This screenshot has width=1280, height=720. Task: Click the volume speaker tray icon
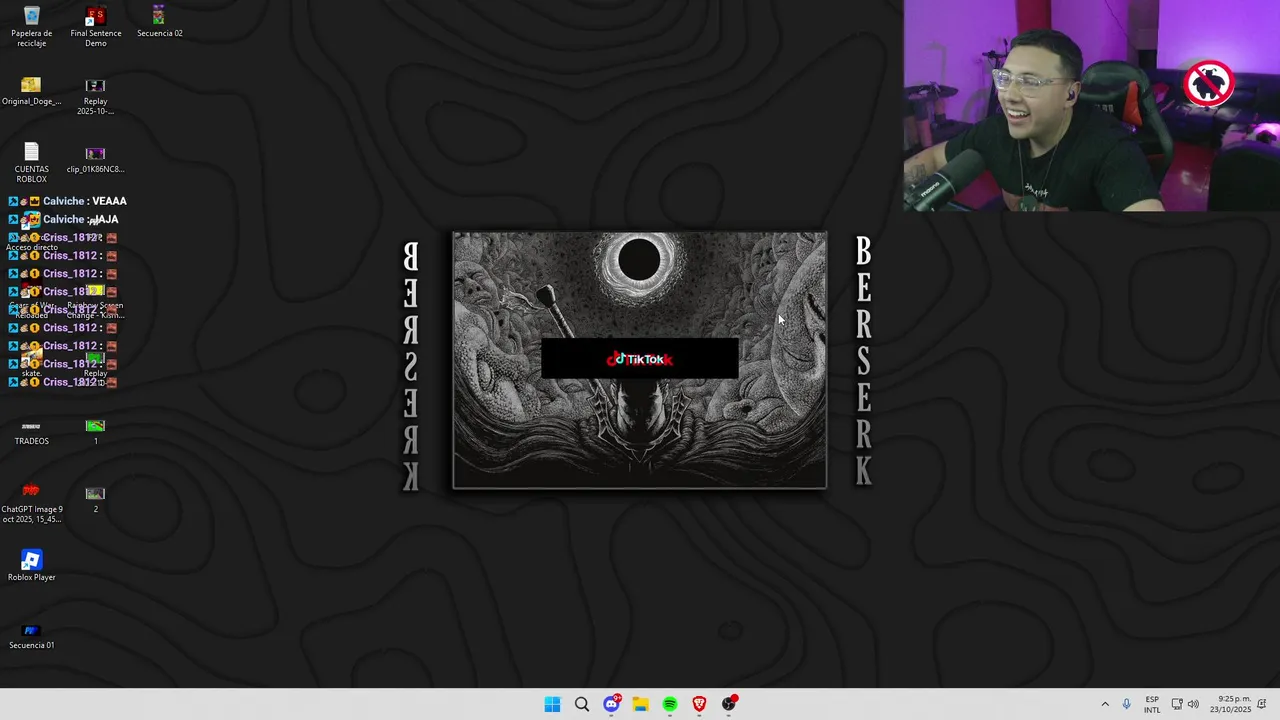(1193, 704)
